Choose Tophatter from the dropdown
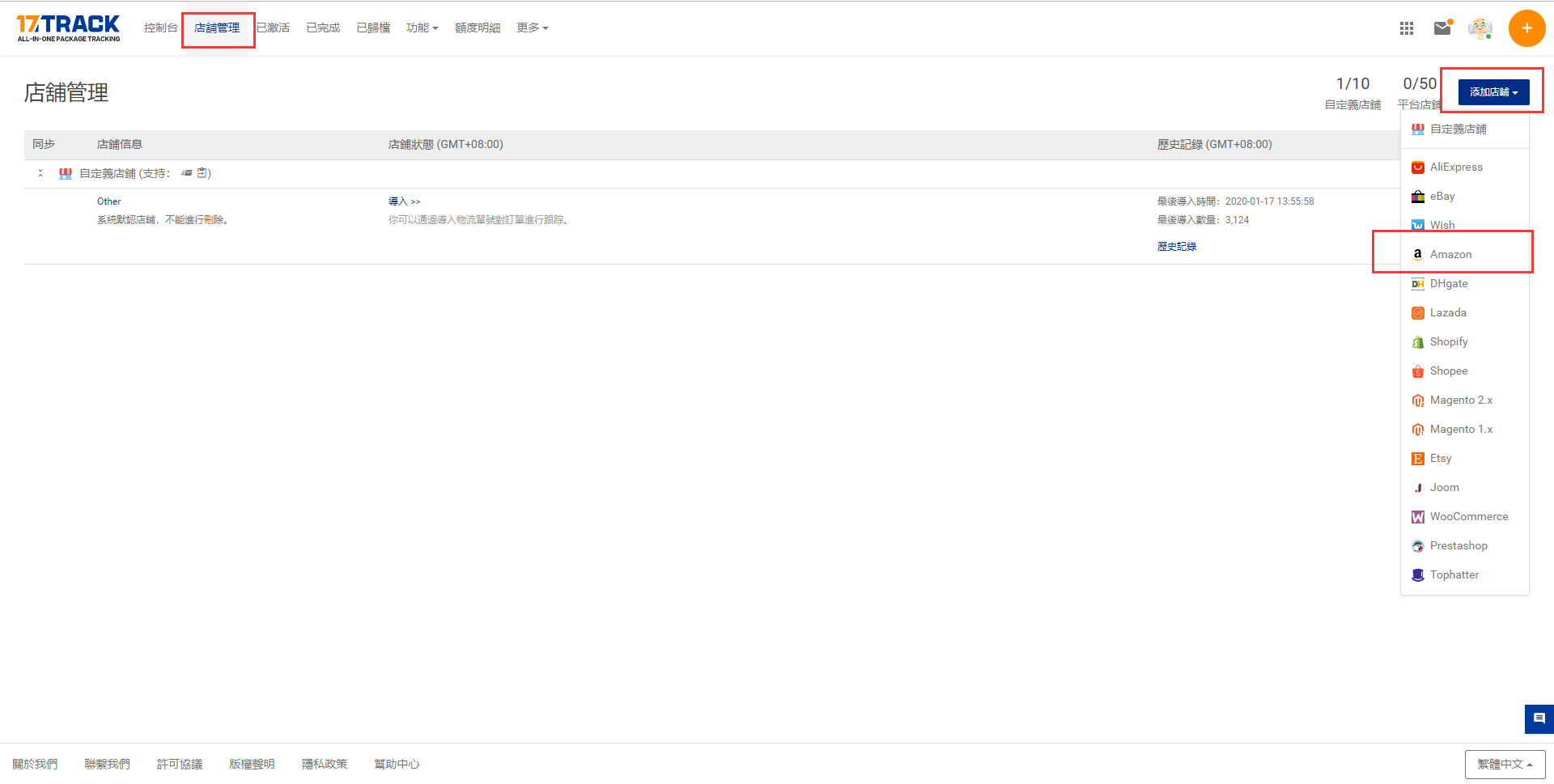 [1465, 574]
